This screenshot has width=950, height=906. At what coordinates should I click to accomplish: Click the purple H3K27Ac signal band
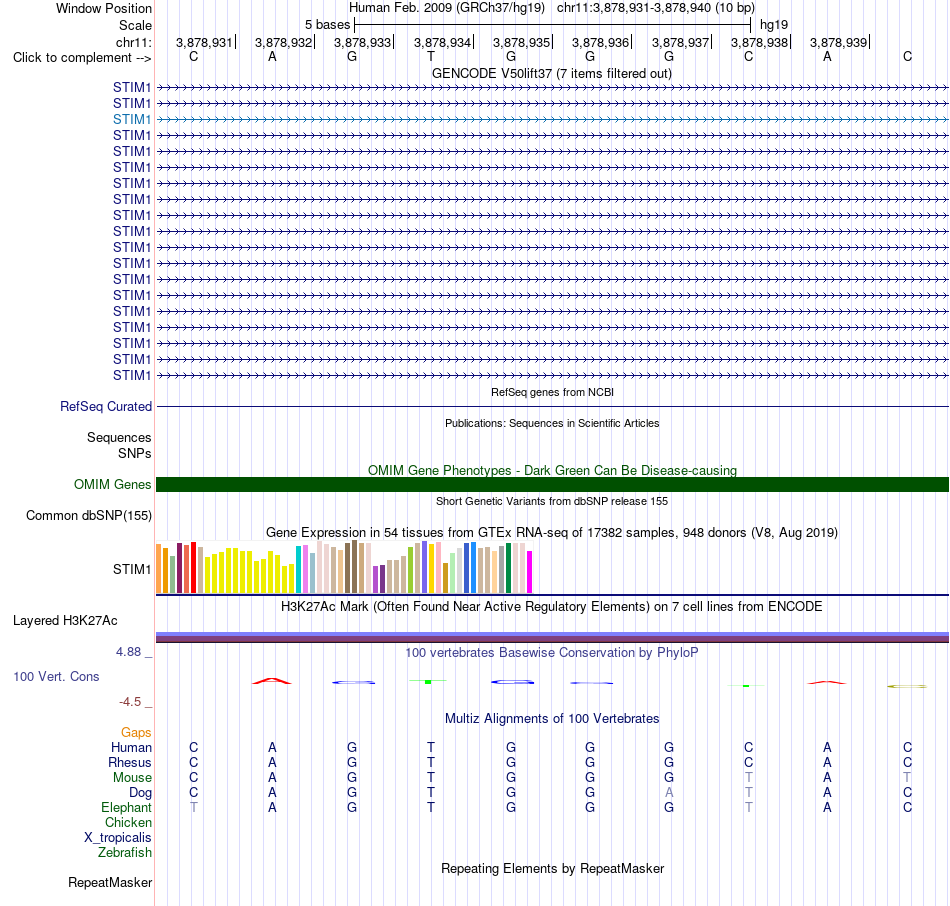(552, 637)
